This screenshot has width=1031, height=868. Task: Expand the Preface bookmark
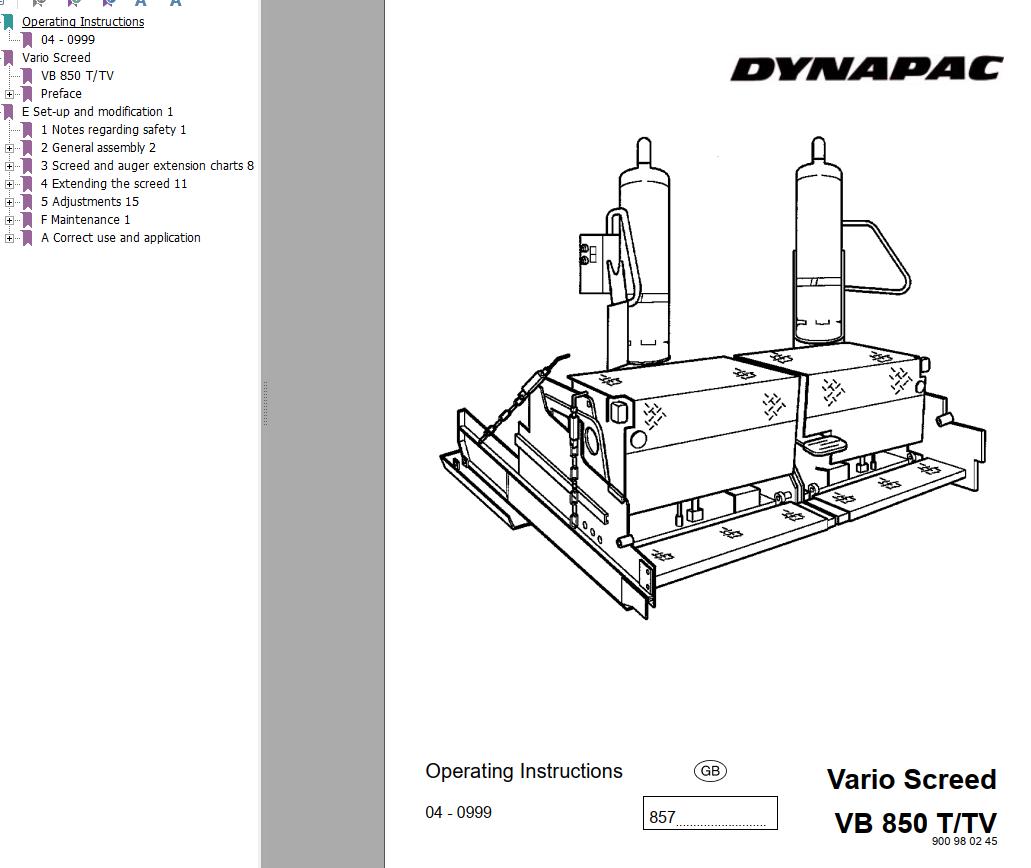point(9,94)
